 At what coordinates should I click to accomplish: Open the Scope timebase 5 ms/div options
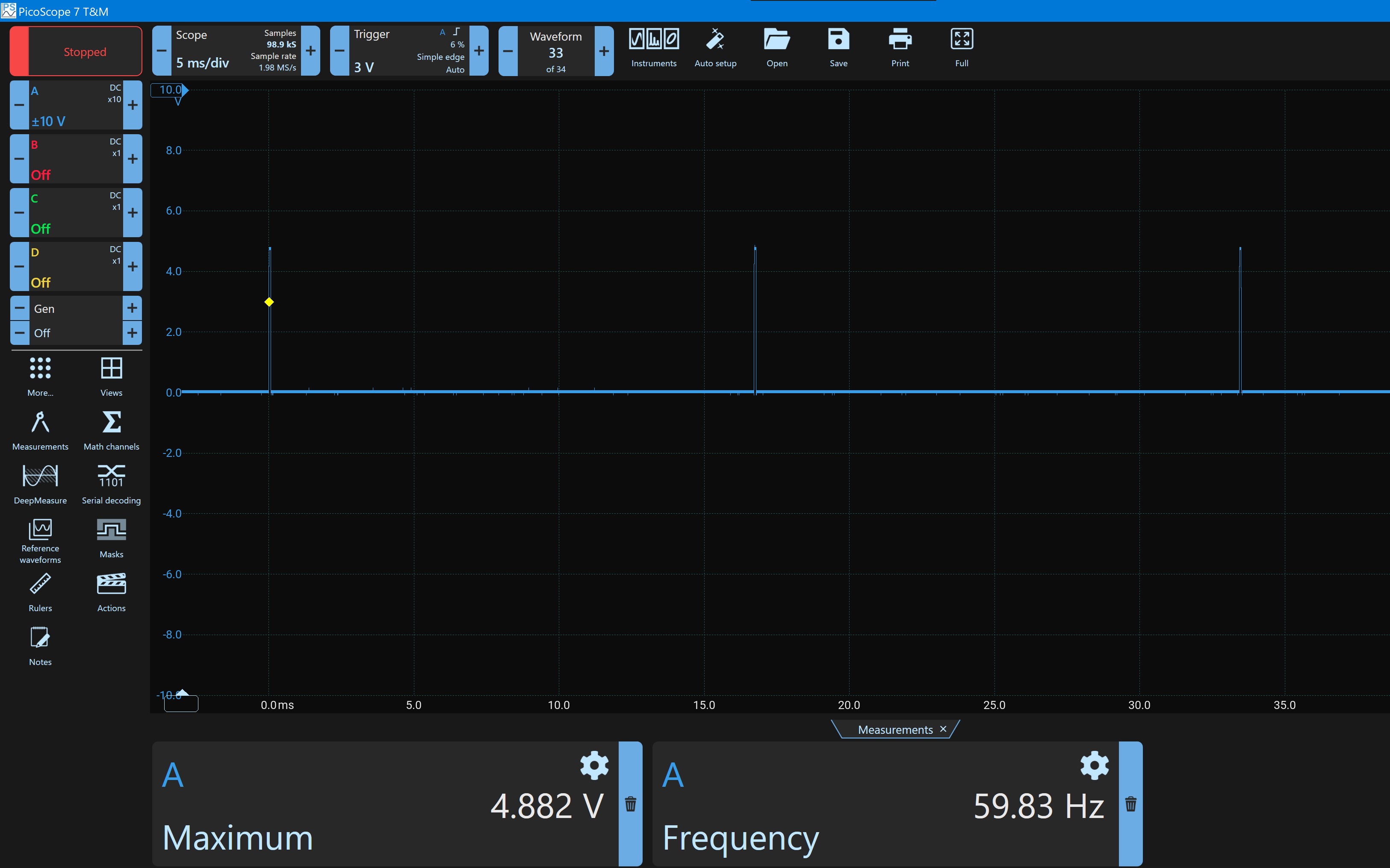pyautogui.click(x=236, y=51)
